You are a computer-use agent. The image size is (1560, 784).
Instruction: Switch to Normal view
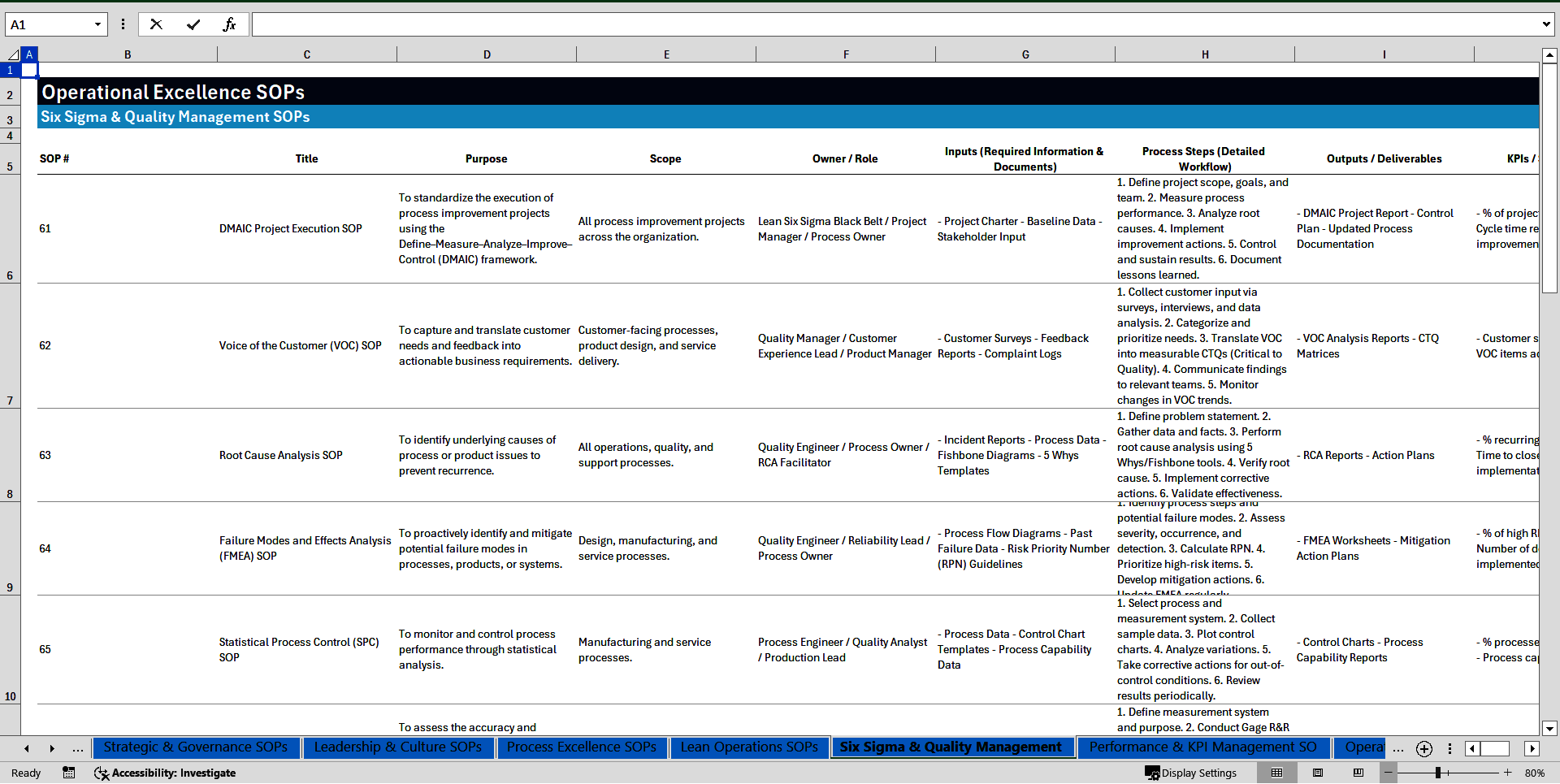1276,773
